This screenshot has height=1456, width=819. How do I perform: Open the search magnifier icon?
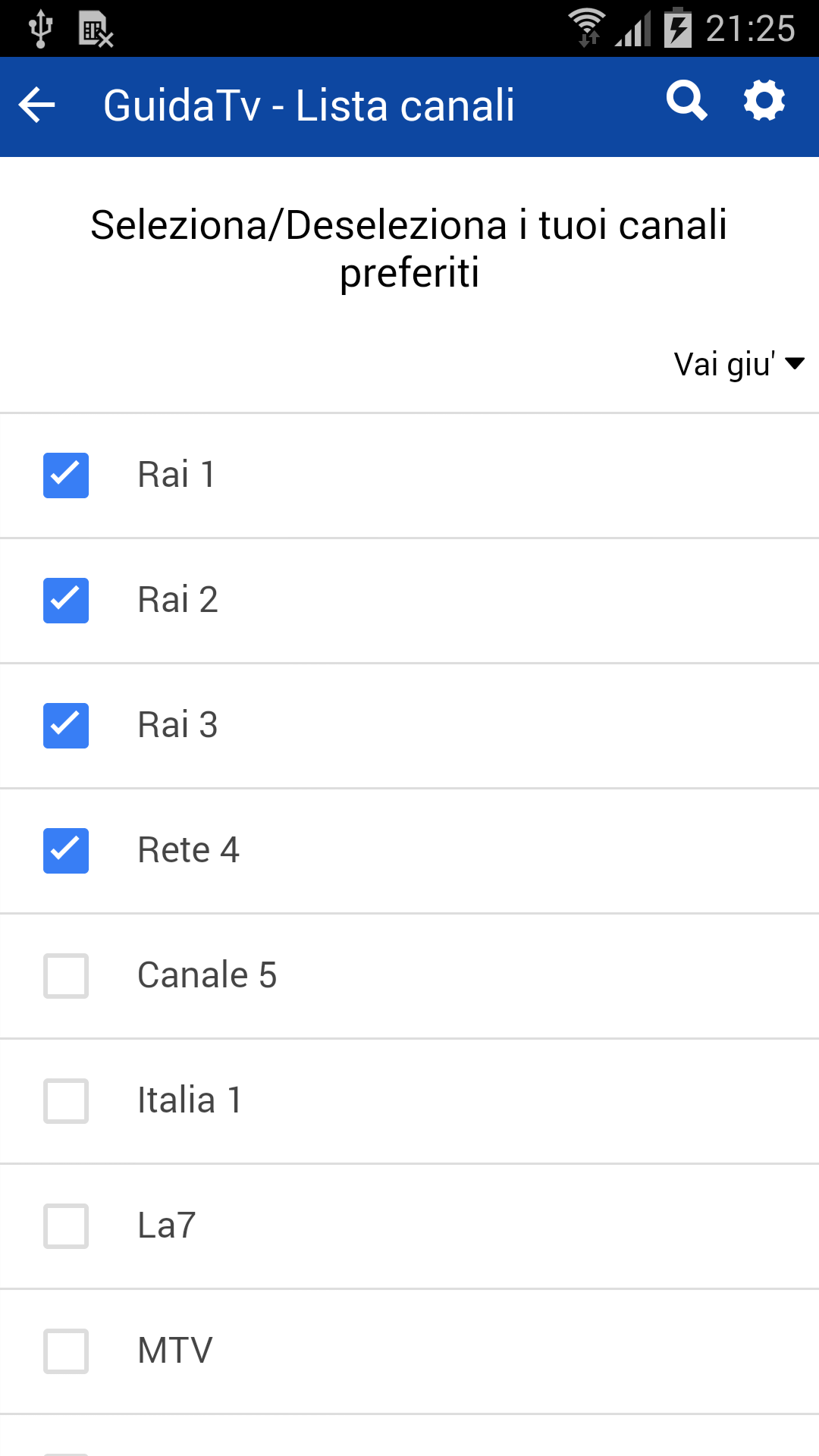686,101
